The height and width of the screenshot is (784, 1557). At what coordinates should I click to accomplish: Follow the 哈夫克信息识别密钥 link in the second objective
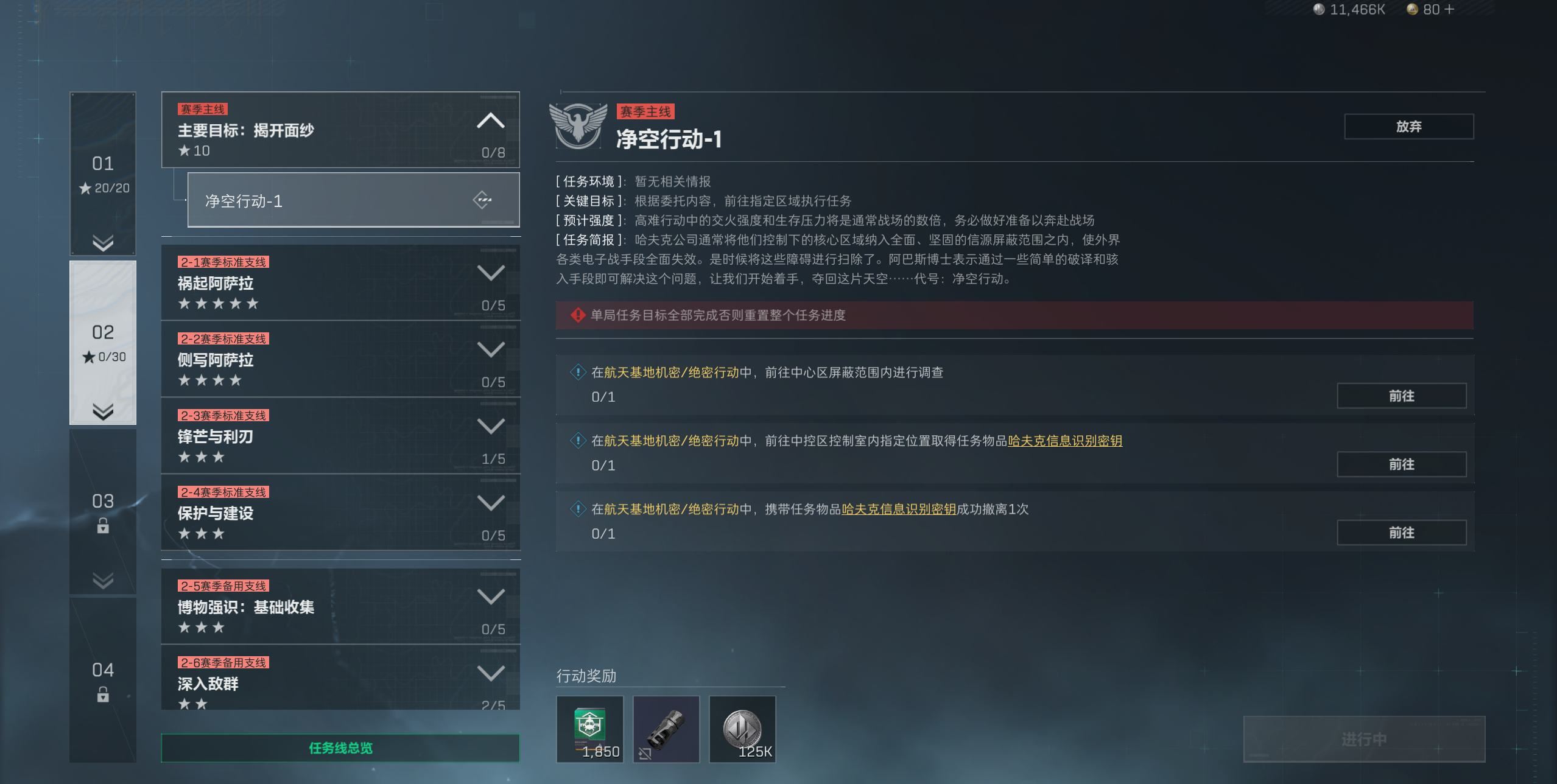[x=1065, y=441]
